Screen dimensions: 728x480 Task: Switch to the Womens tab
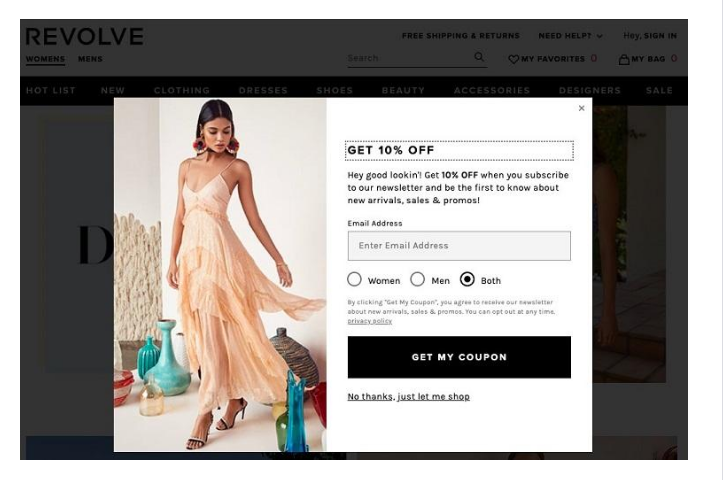pos(46,59)
